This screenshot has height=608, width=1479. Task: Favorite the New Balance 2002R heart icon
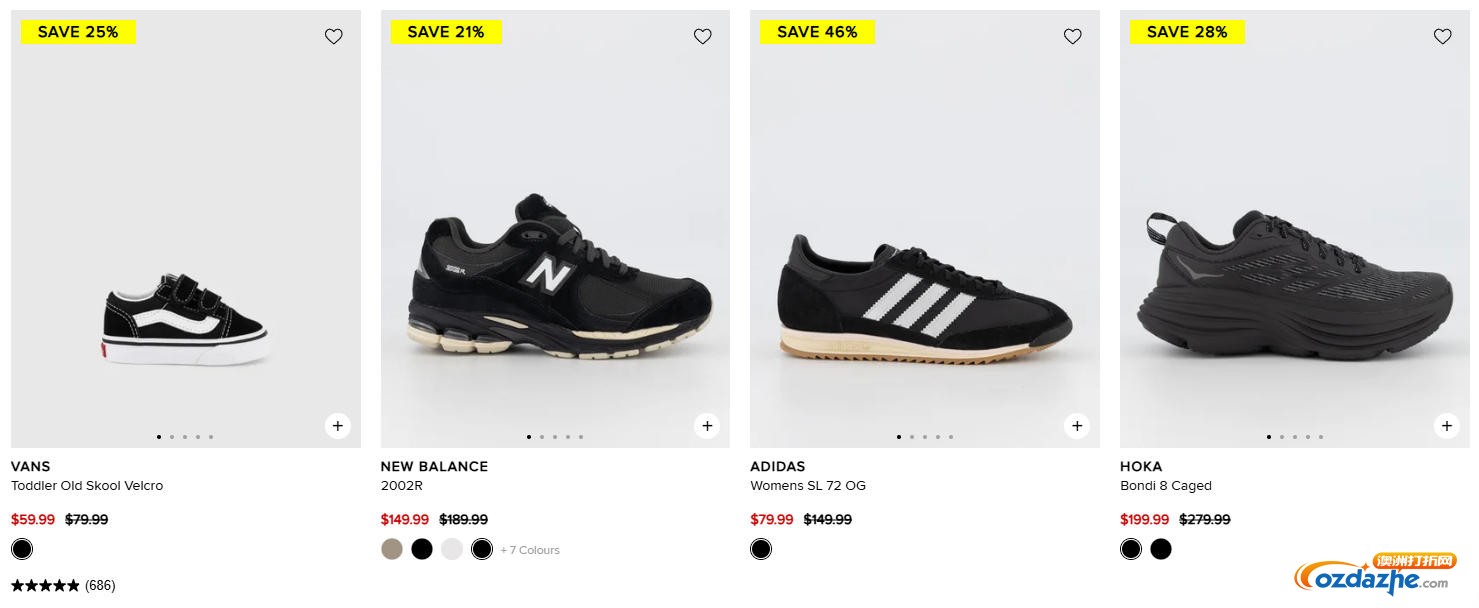pos(703,37)
